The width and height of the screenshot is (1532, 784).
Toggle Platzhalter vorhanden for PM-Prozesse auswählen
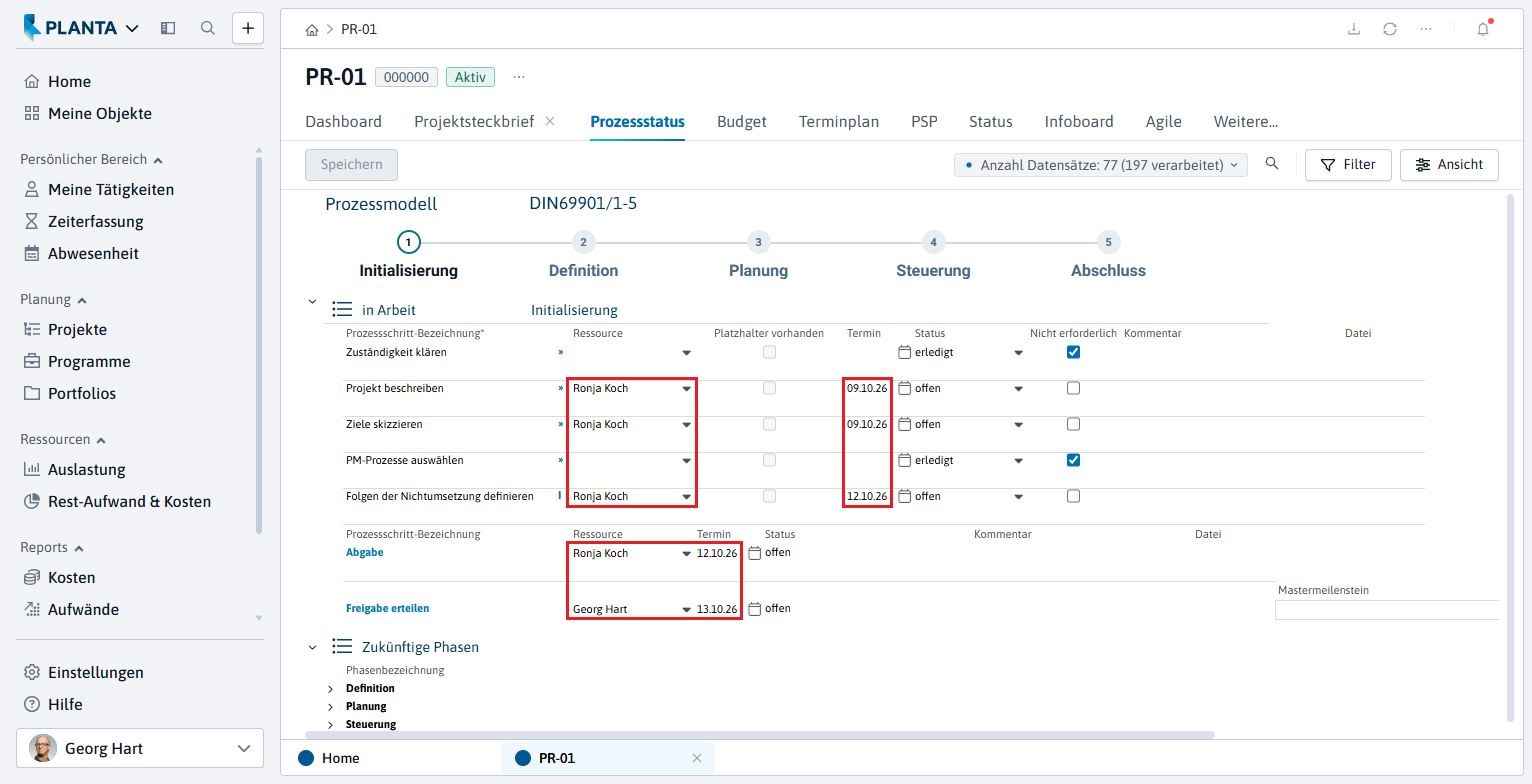point(769,460)
